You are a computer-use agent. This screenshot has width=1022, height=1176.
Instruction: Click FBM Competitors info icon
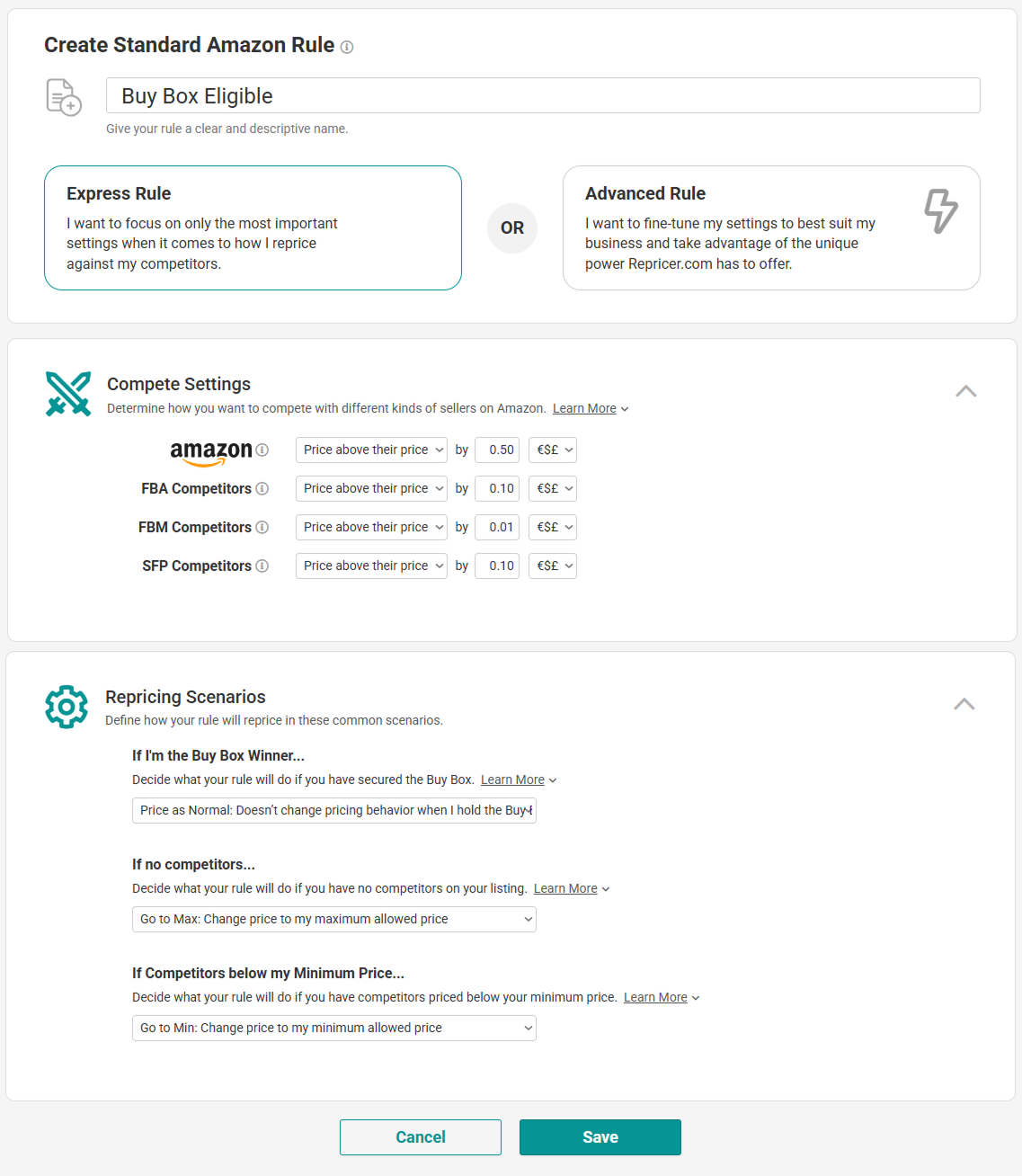click(262, 527)
